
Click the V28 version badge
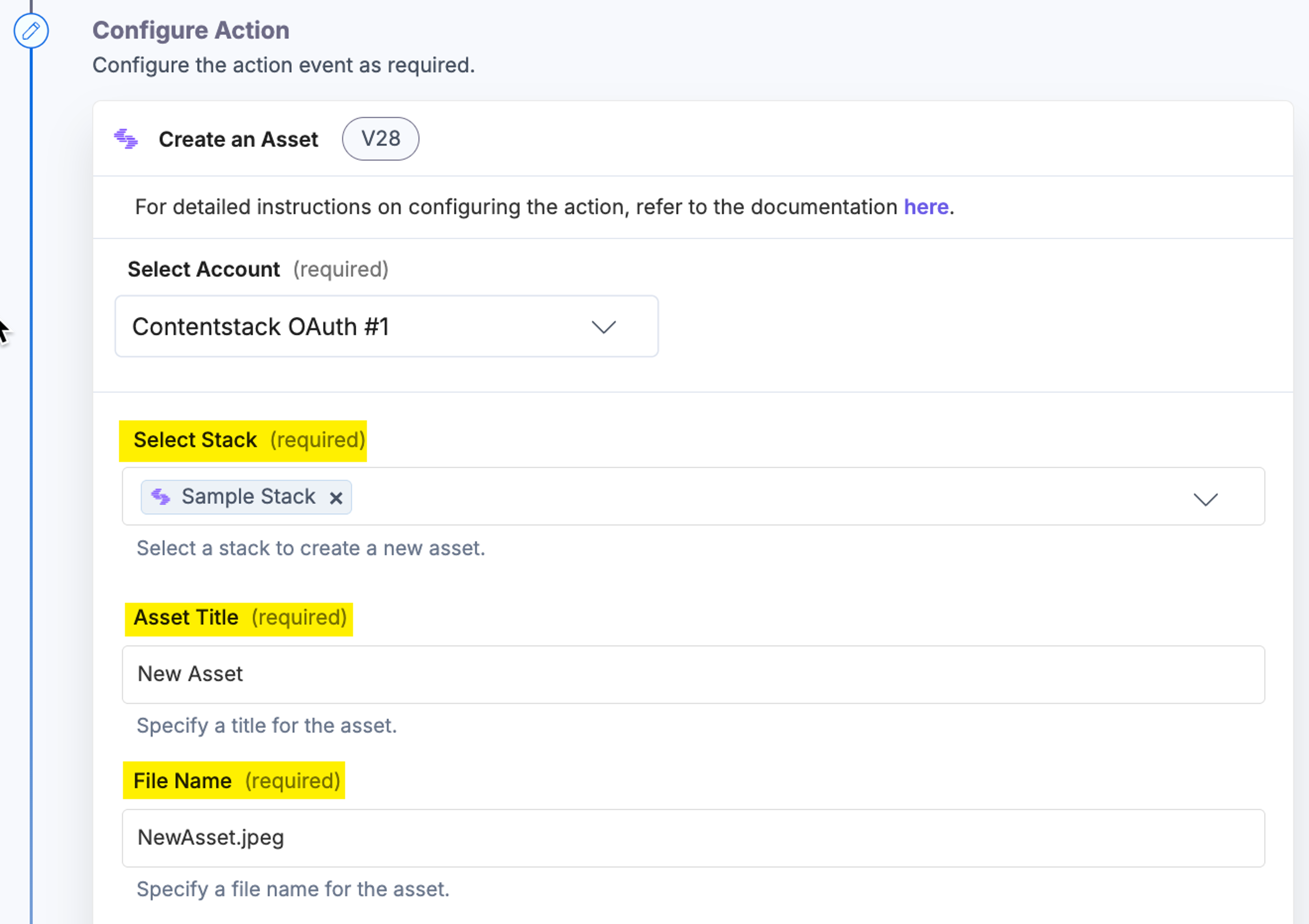(x=380, y=138)
